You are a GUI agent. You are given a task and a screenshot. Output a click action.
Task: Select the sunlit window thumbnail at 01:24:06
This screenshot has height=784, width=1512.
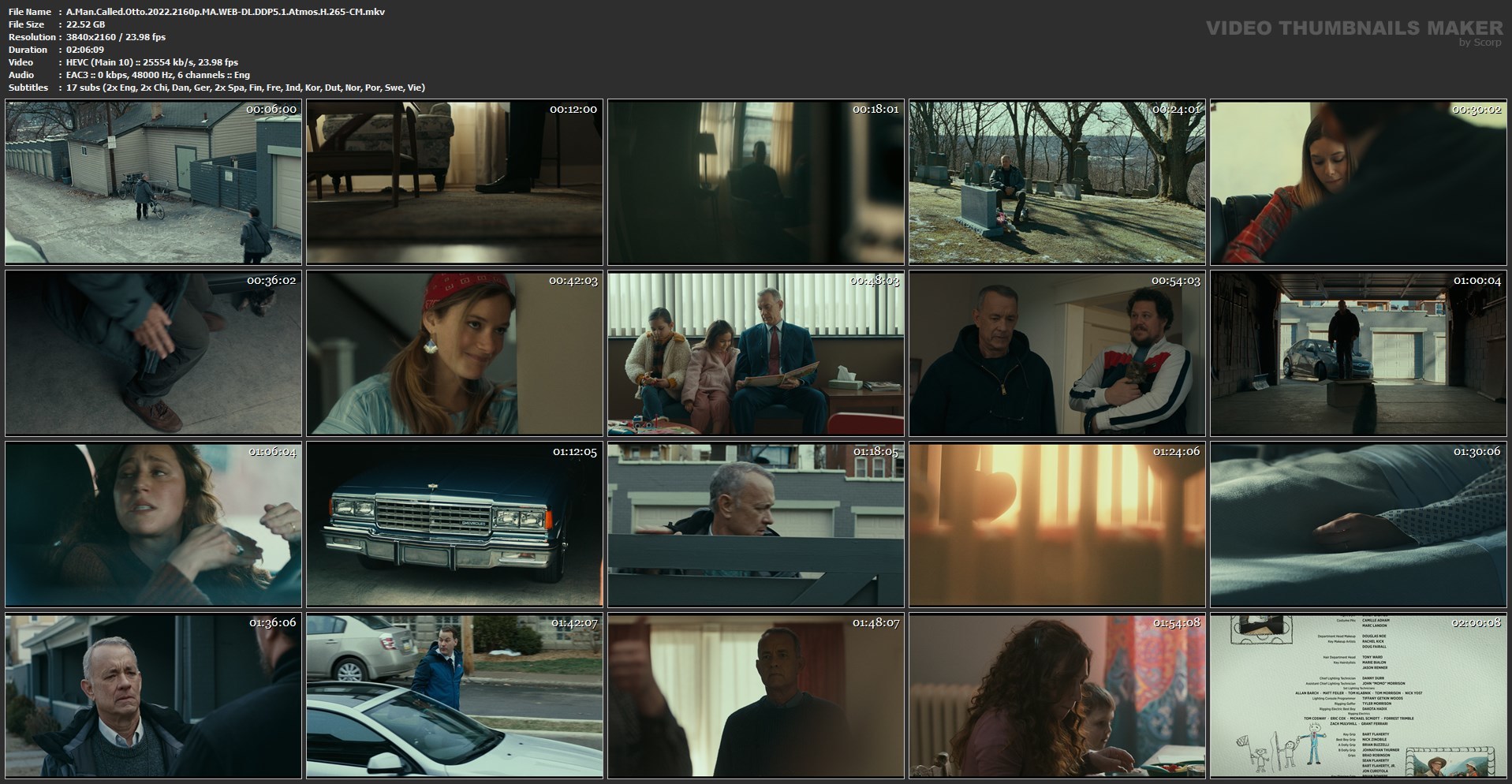coord(1057,525)
